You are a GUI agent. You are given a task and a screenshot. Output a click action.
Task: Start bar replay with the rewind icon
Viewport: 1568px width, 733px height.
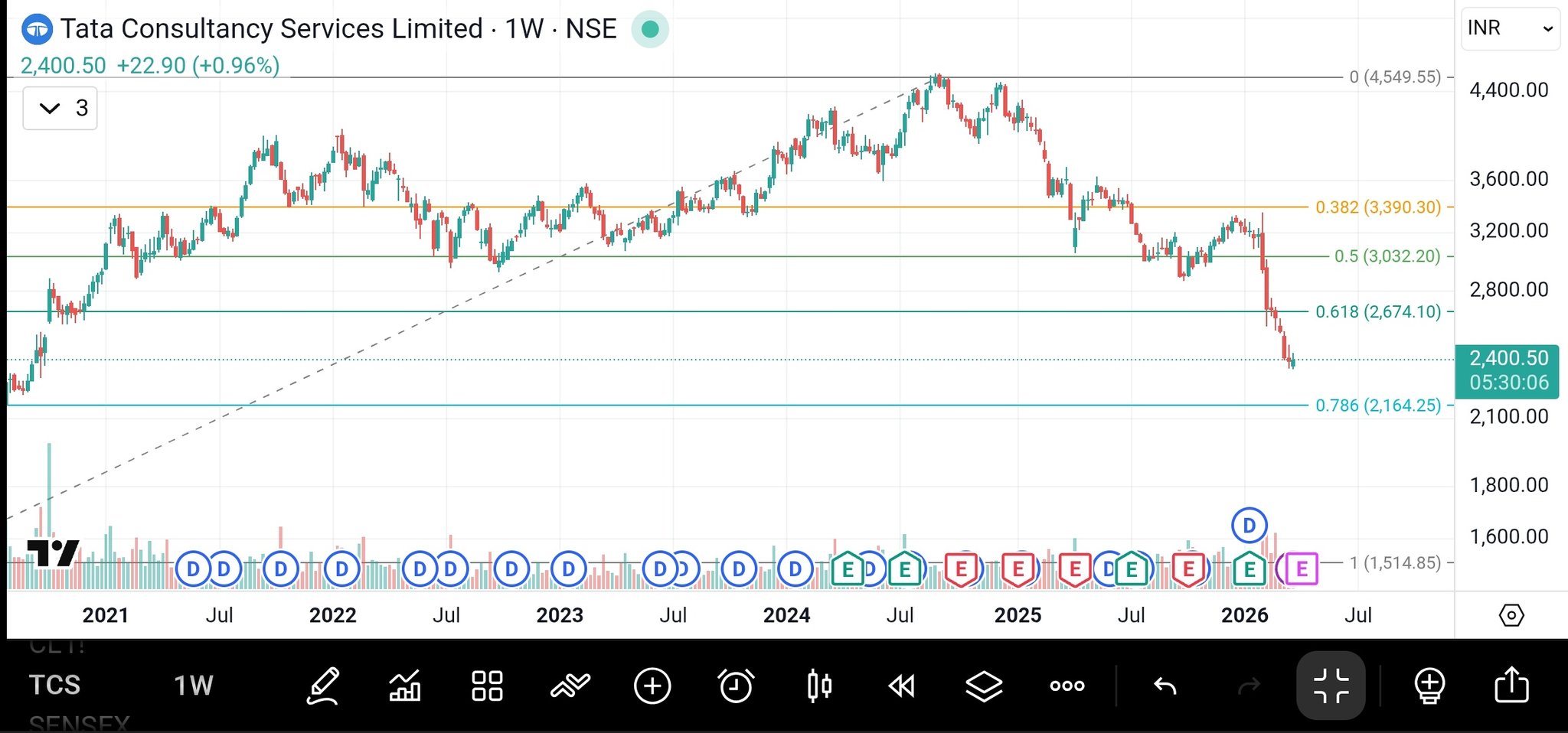[x=901, y=686]
